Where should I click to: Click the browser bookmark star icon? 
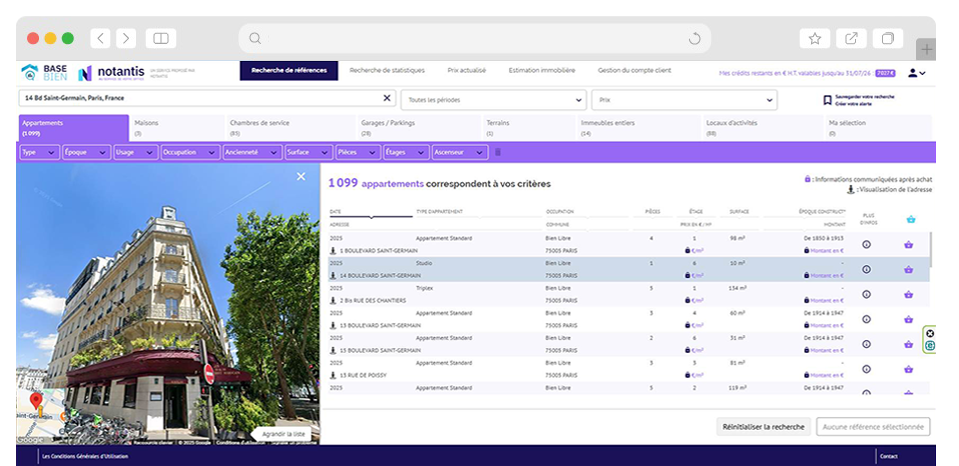(815, 39)
